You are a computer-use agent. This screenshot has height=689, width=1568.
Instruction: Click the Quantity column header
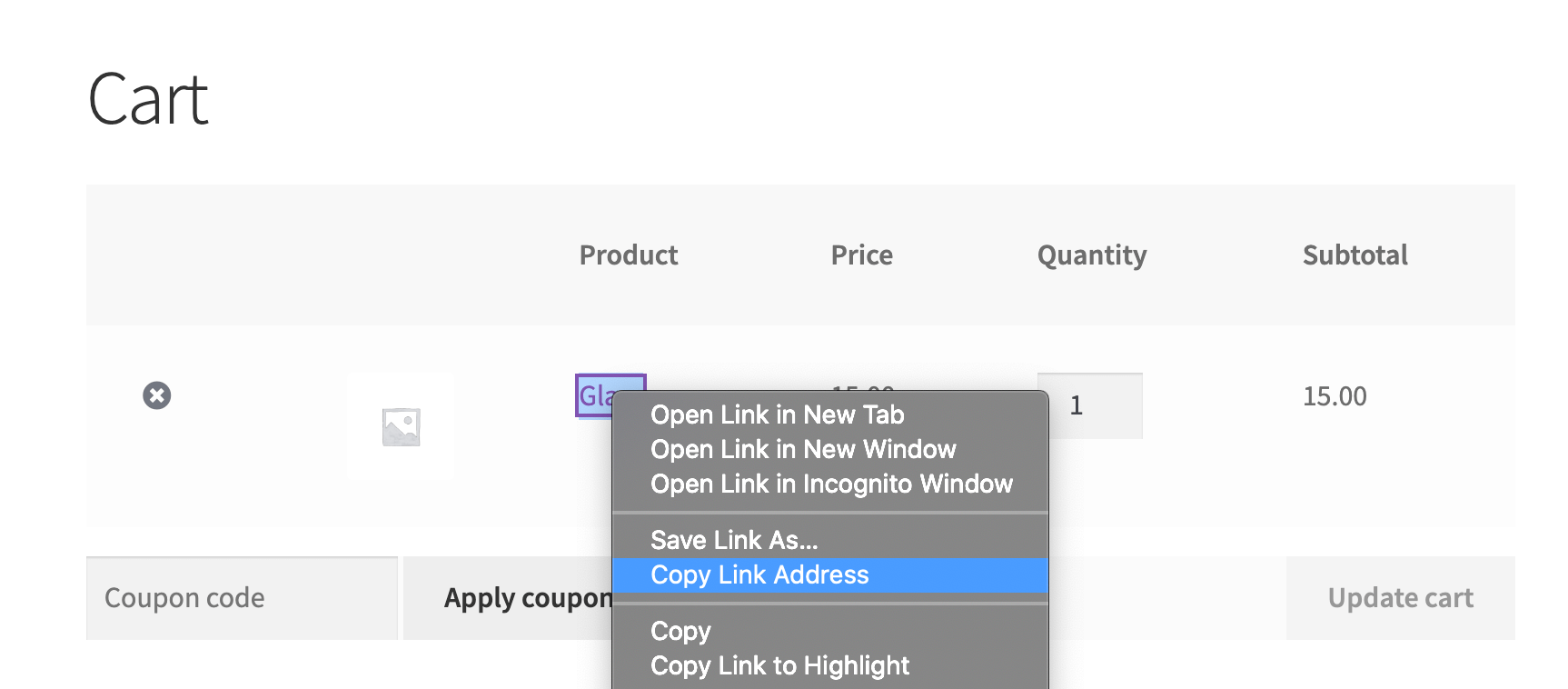(1092, 255)
